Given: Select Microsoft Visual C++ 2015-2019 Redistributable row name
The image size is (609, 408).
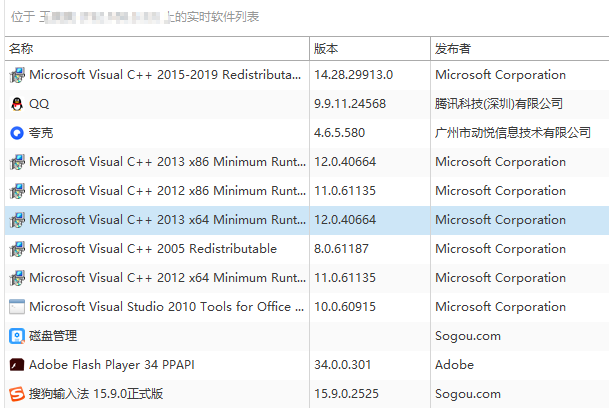Looking at the screenshot, I should 165,75.
